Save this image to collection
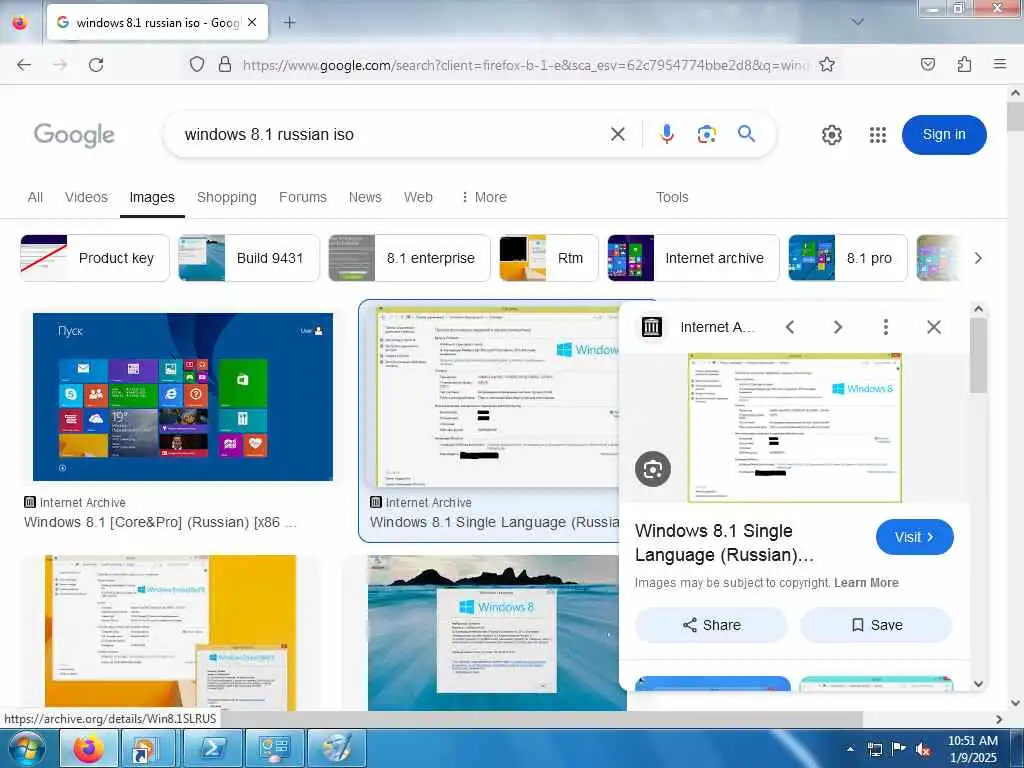The height and width of the screenshot is (768, 1024). (876, 625)
